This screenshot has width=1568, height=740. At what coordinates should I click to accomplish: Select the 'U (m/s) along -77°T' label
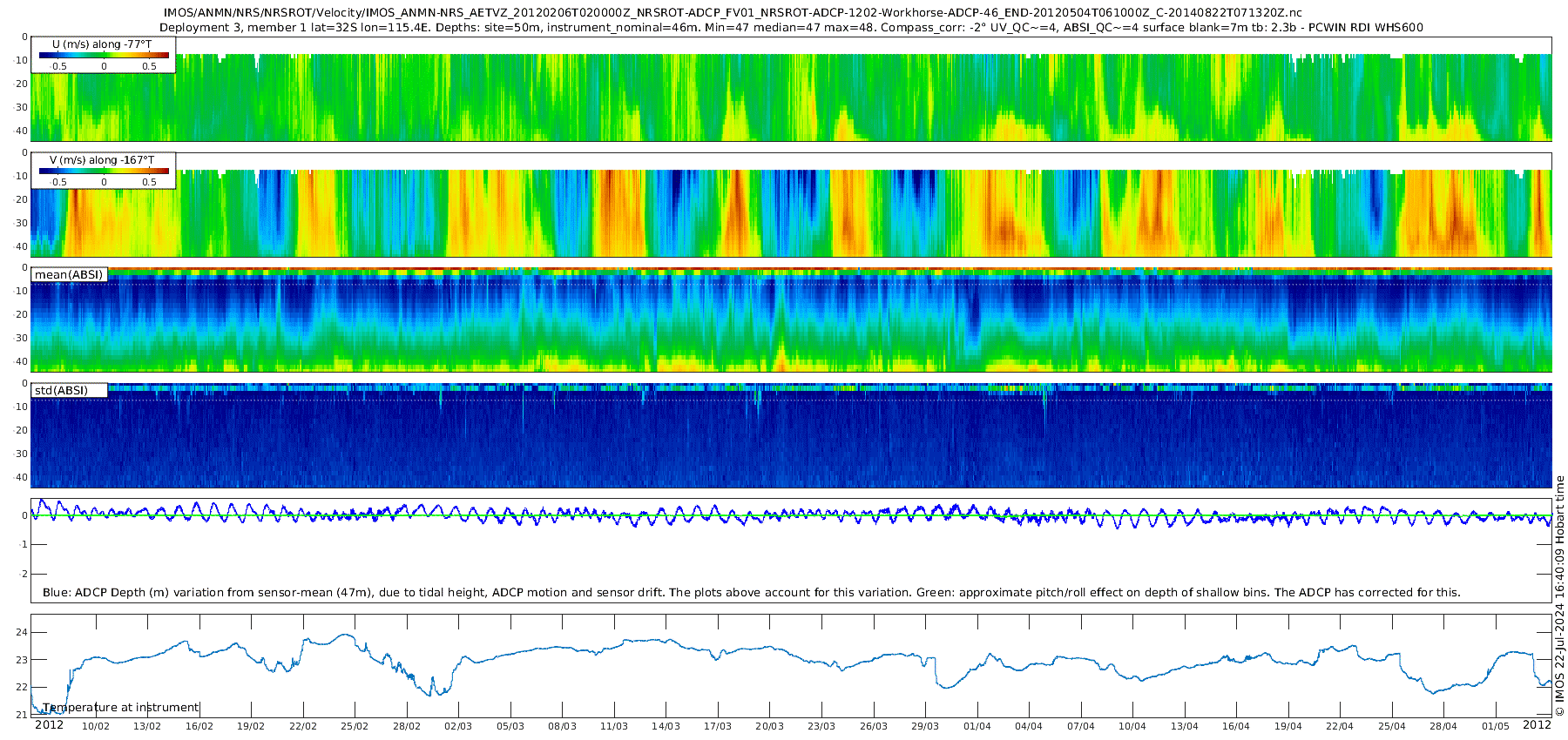[x=103, y=44]
